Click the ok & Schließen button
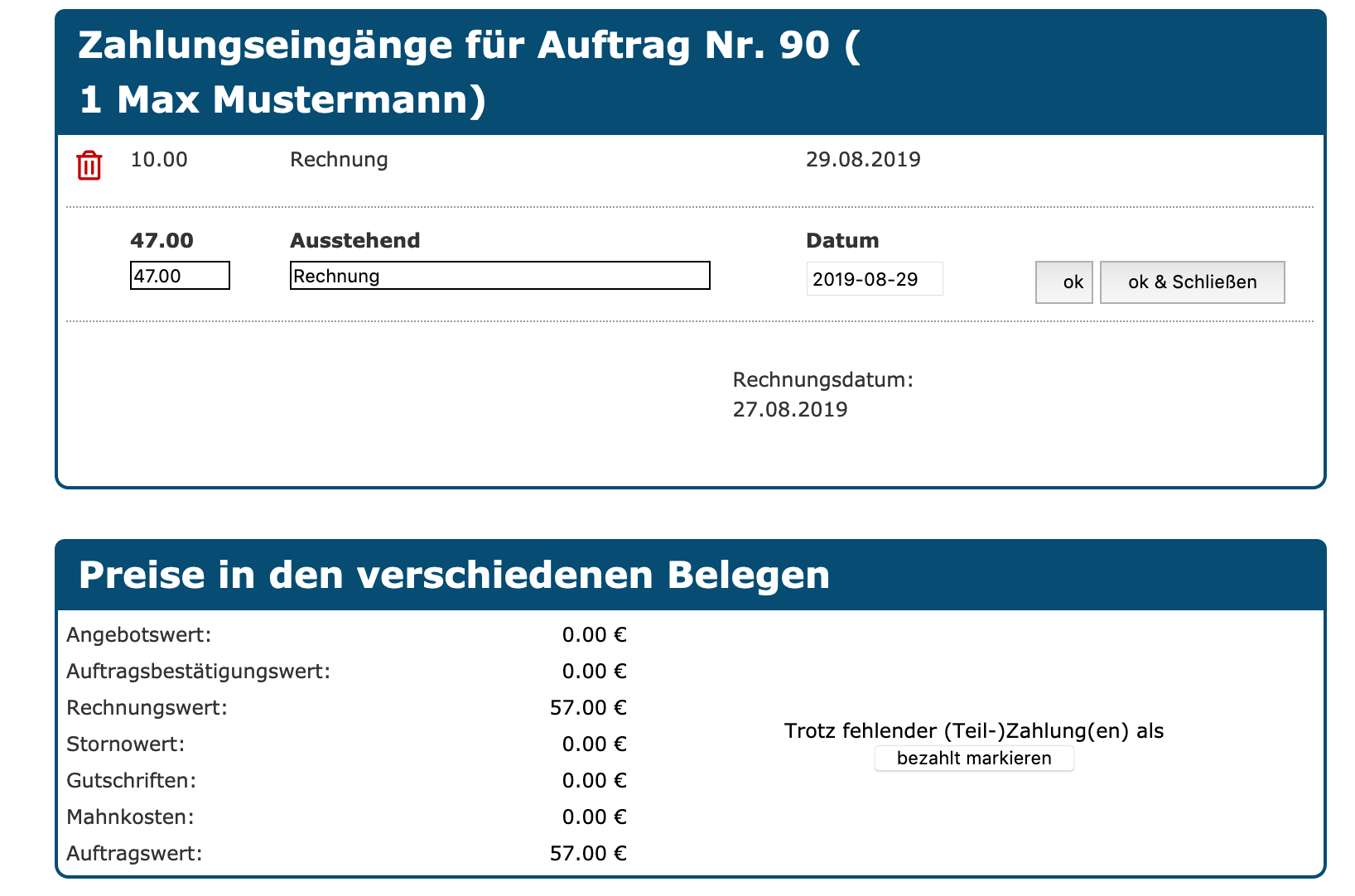Viewport: 1355px width, 896px height. point(1192,282)
